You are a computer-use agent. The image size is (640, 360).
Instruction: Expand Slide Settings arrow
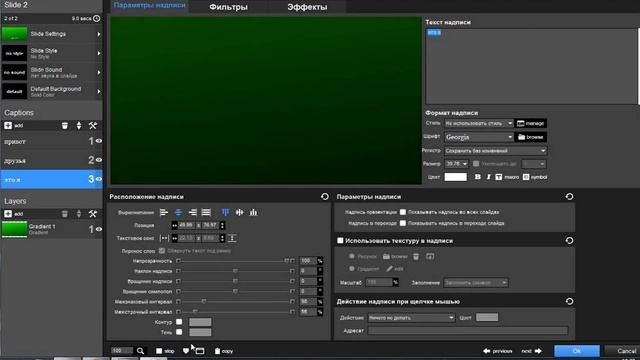[99, 34]
